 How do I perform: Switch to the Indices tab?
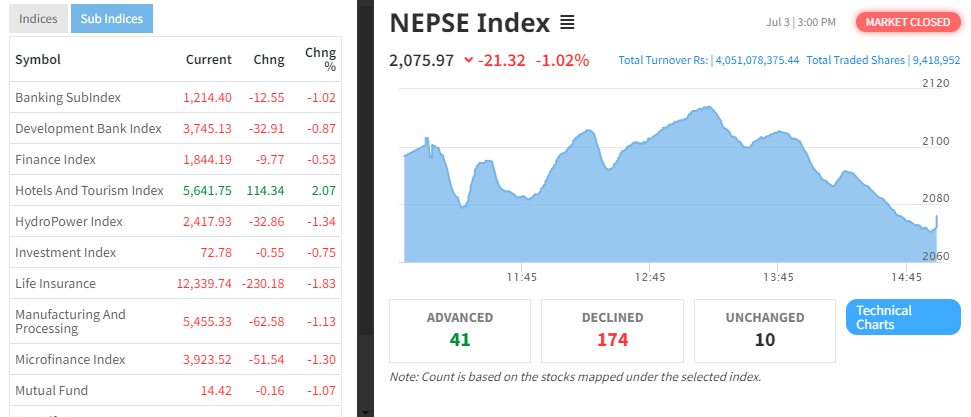39,18
